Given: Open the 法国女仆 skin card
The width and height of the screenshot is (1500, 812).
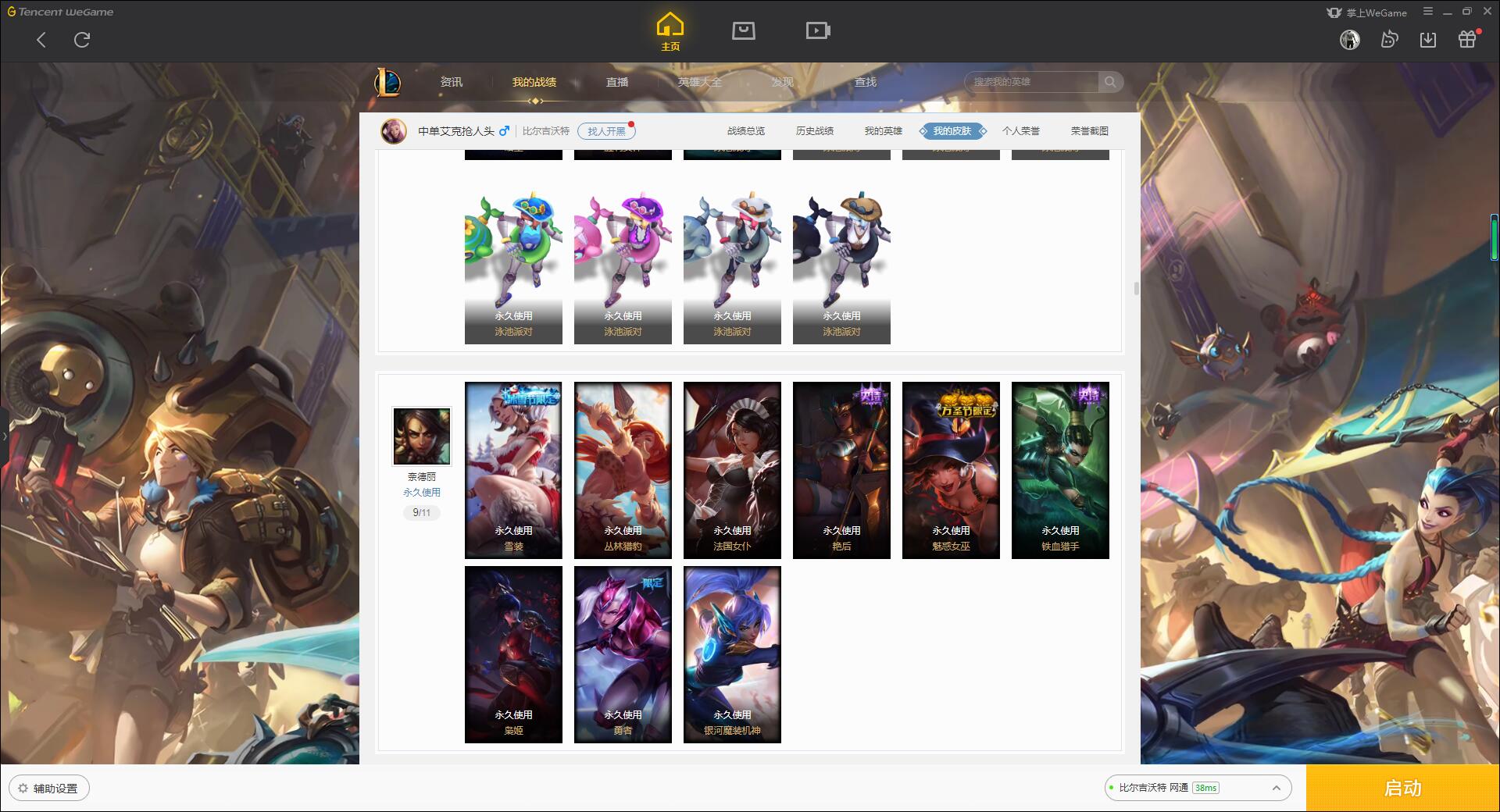Looking at the screenshot, I should (x=732, y=470).
